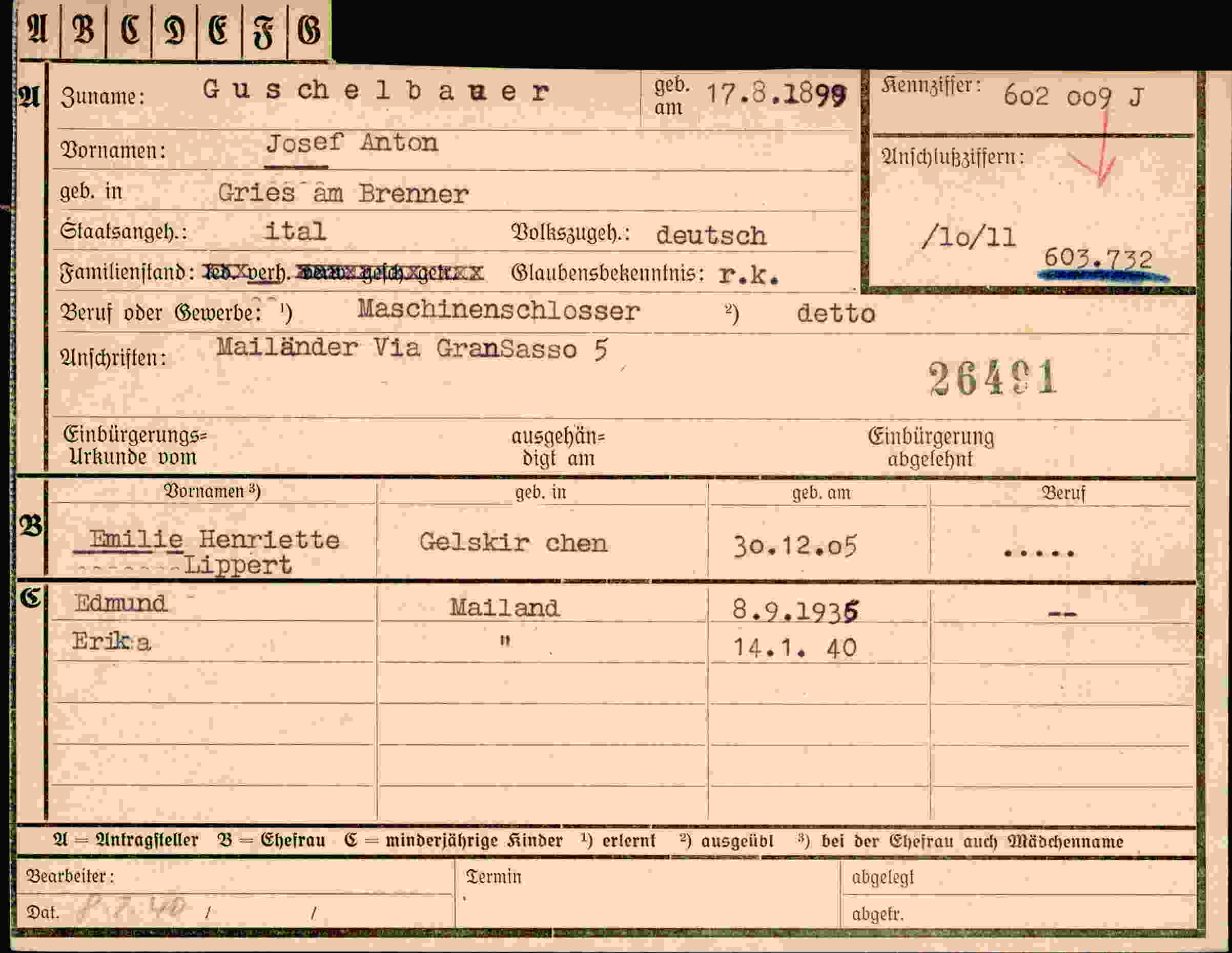Select index tab letter D at top
This screenshot has width=1232, height=953.
pos(174,29)
